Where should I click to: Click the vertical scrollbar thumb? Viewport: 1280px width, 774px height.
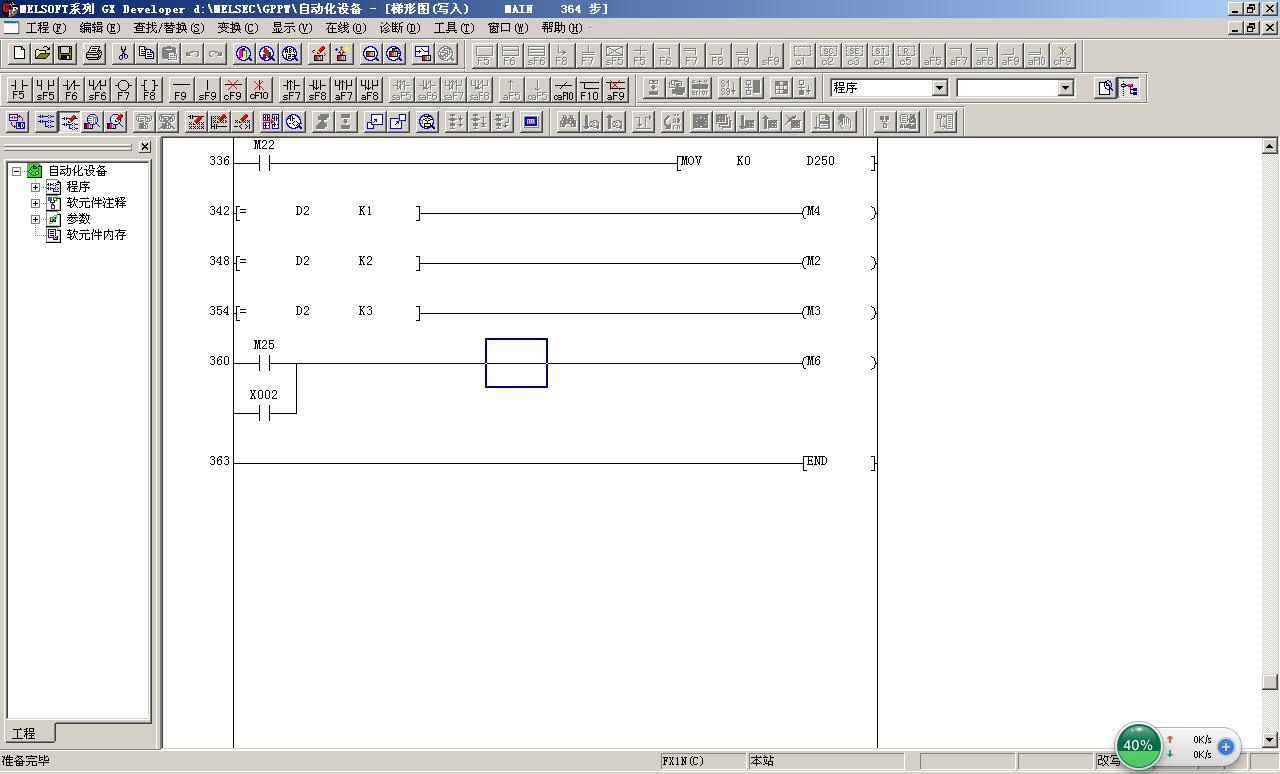(x=1270, y=683)
